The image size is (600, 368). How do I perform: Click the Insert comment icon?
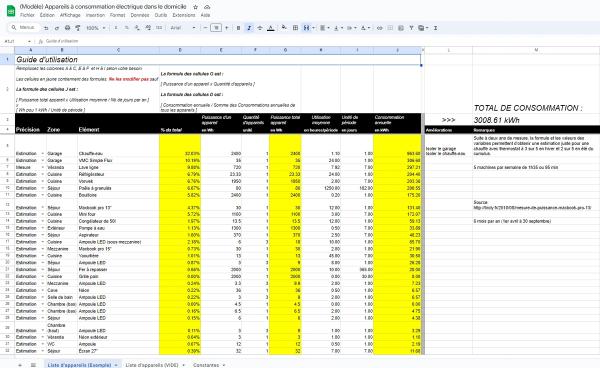[x=390, y=28]
